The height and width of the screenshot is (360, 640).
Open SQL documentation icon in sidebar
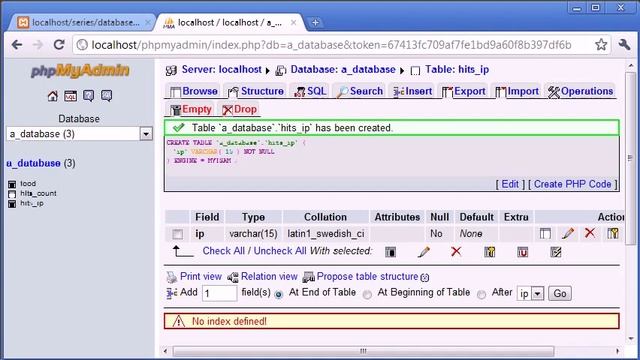click(107, 96)
